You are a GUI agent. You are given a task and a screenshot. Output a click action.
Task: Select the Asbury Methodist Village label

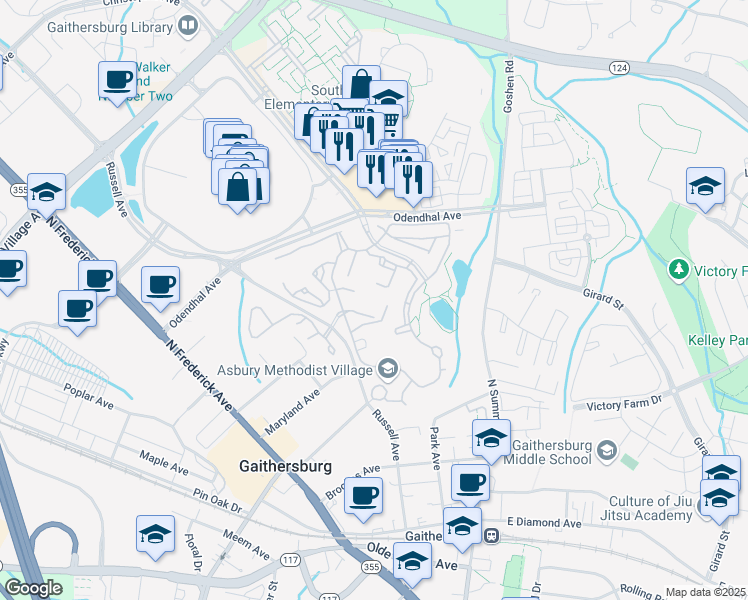point(295,370)
